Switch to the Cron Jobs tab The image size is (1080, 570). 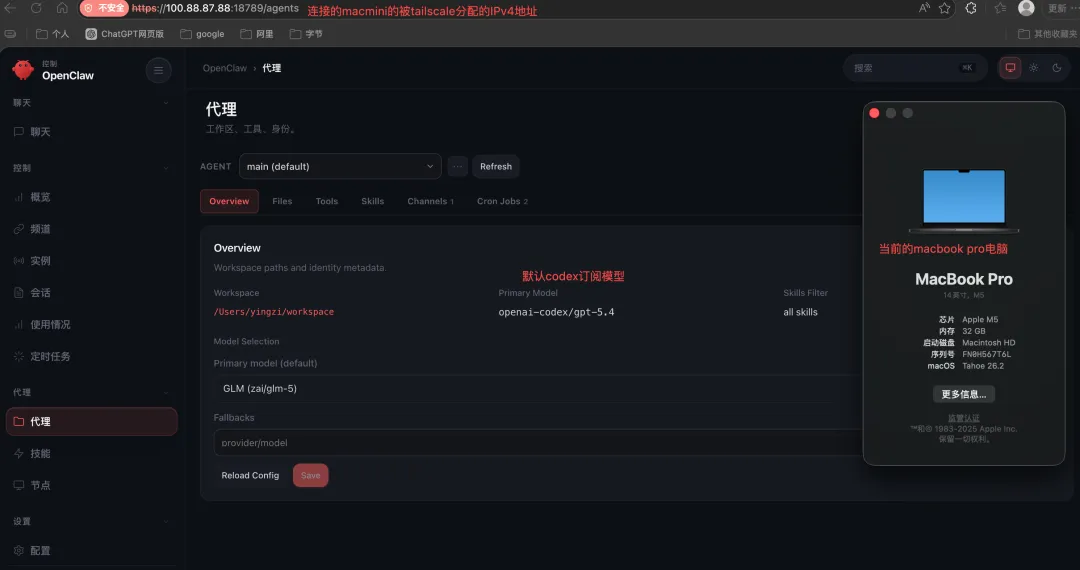(502, 201)
